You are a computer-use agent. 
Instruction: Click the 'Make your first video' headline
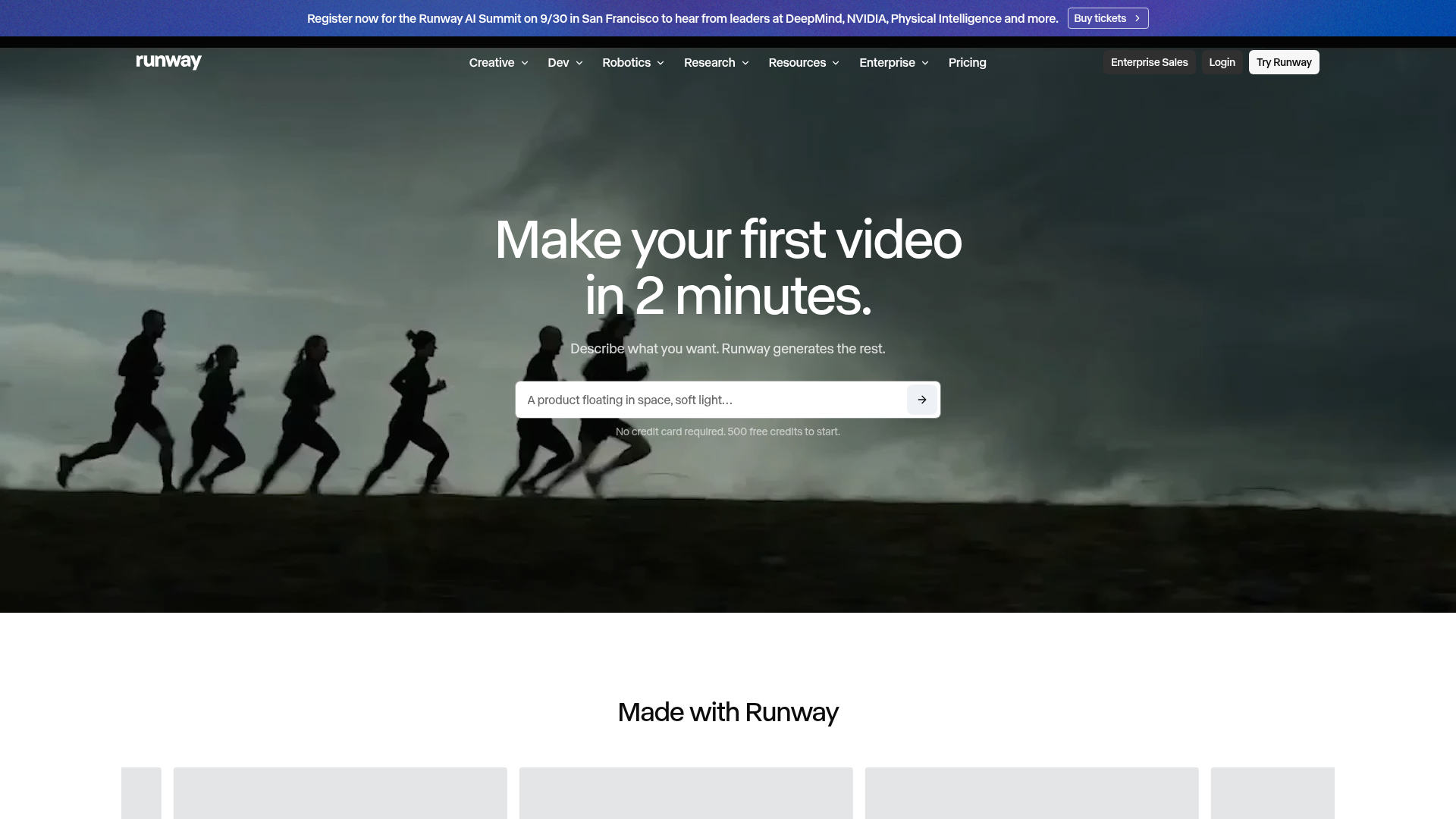728,268
